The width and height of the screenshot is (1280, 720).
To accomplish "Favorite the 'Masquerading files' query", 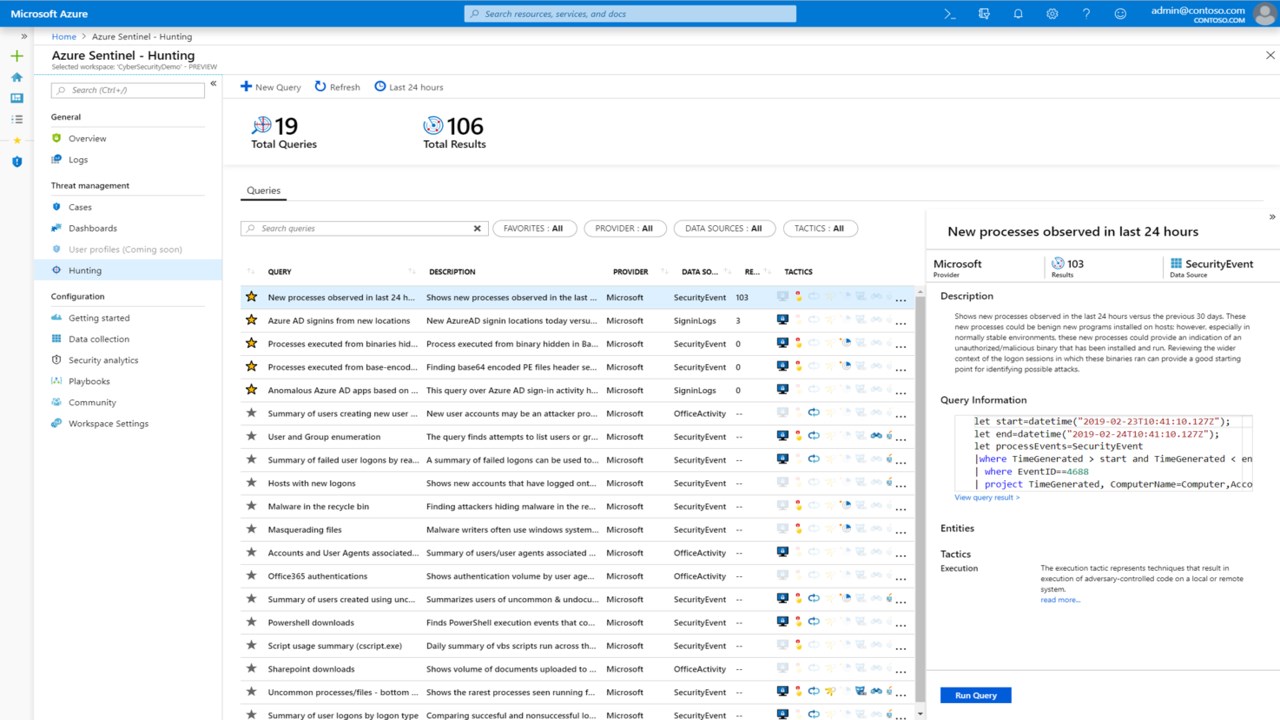I will point(252,529).
